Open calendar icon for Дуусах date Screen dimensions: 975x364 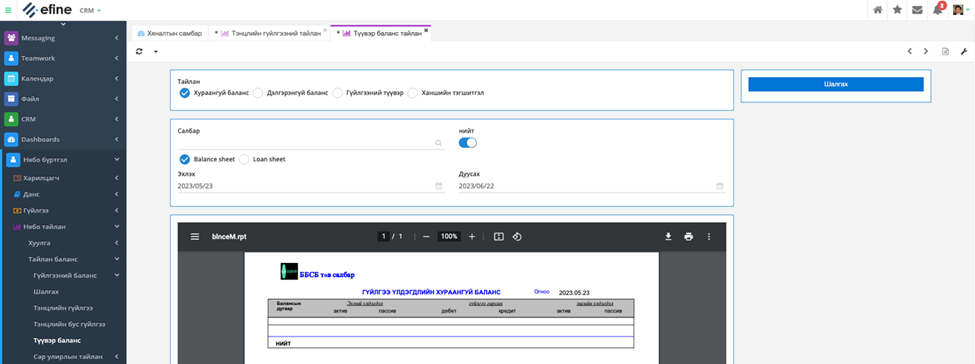719,186
